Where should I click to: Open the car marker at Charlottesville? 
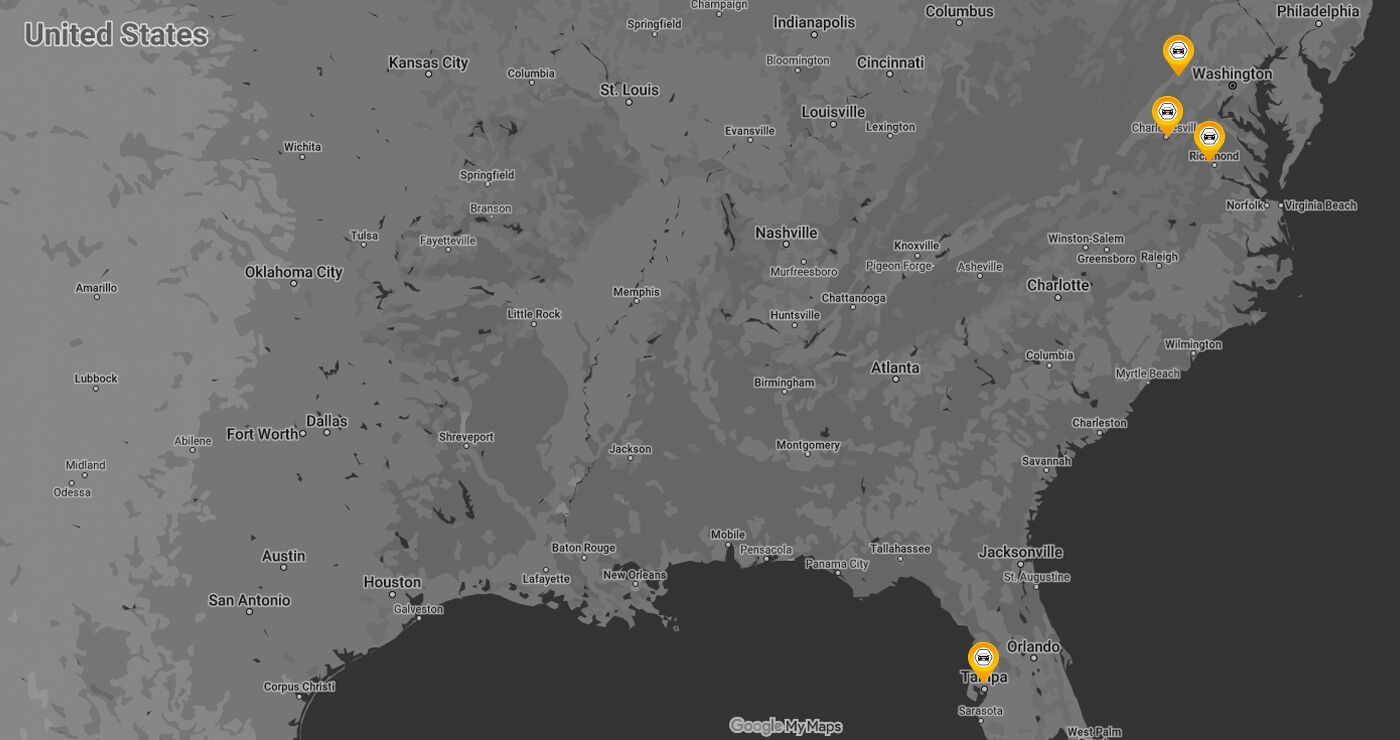click(1167, 112)
